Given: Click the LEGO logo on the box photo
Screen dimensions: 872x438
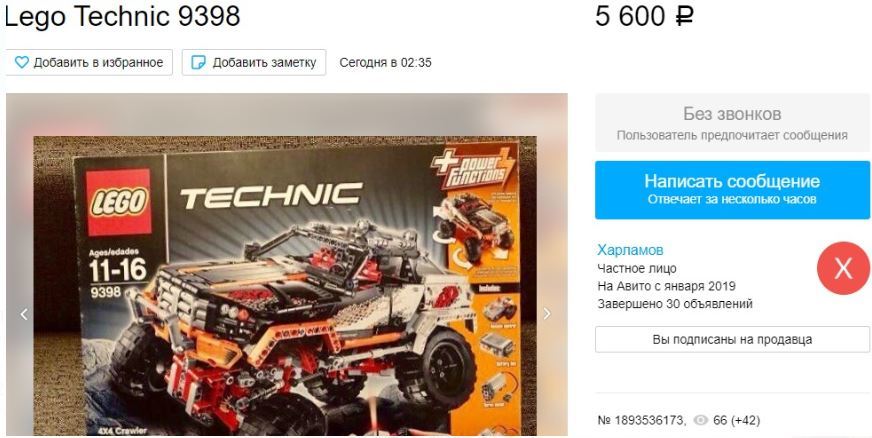Looking at the screenshot, I should tap(118, 202).
